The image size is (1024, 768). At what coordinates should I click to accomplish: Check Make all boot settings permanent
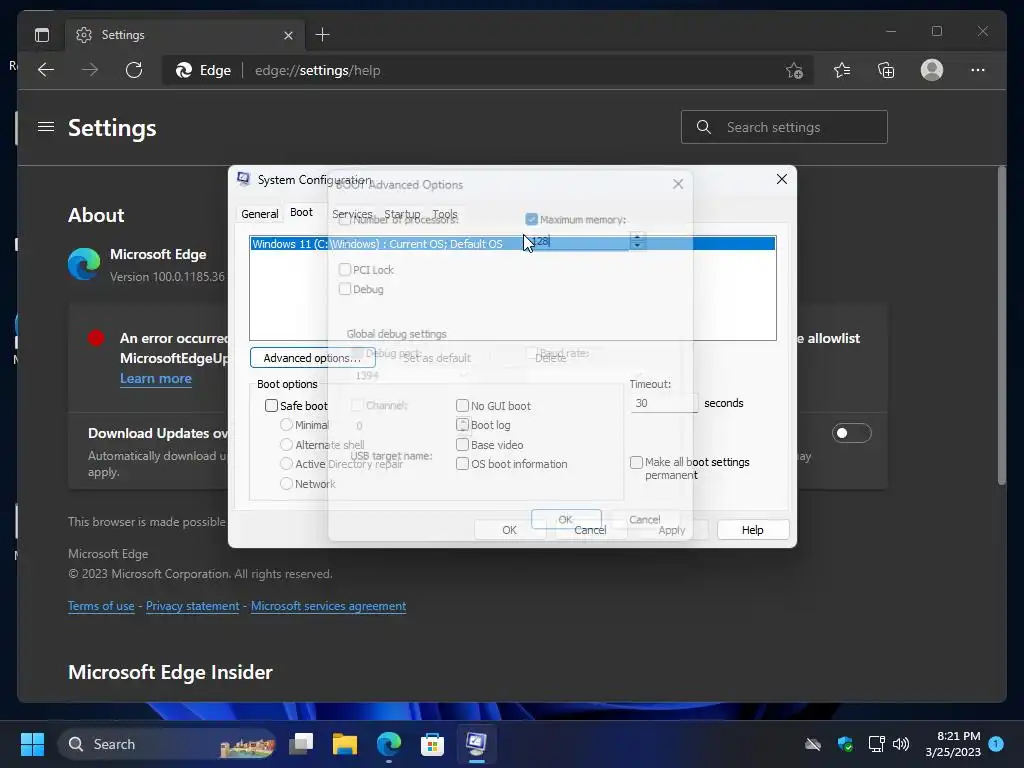636,462
